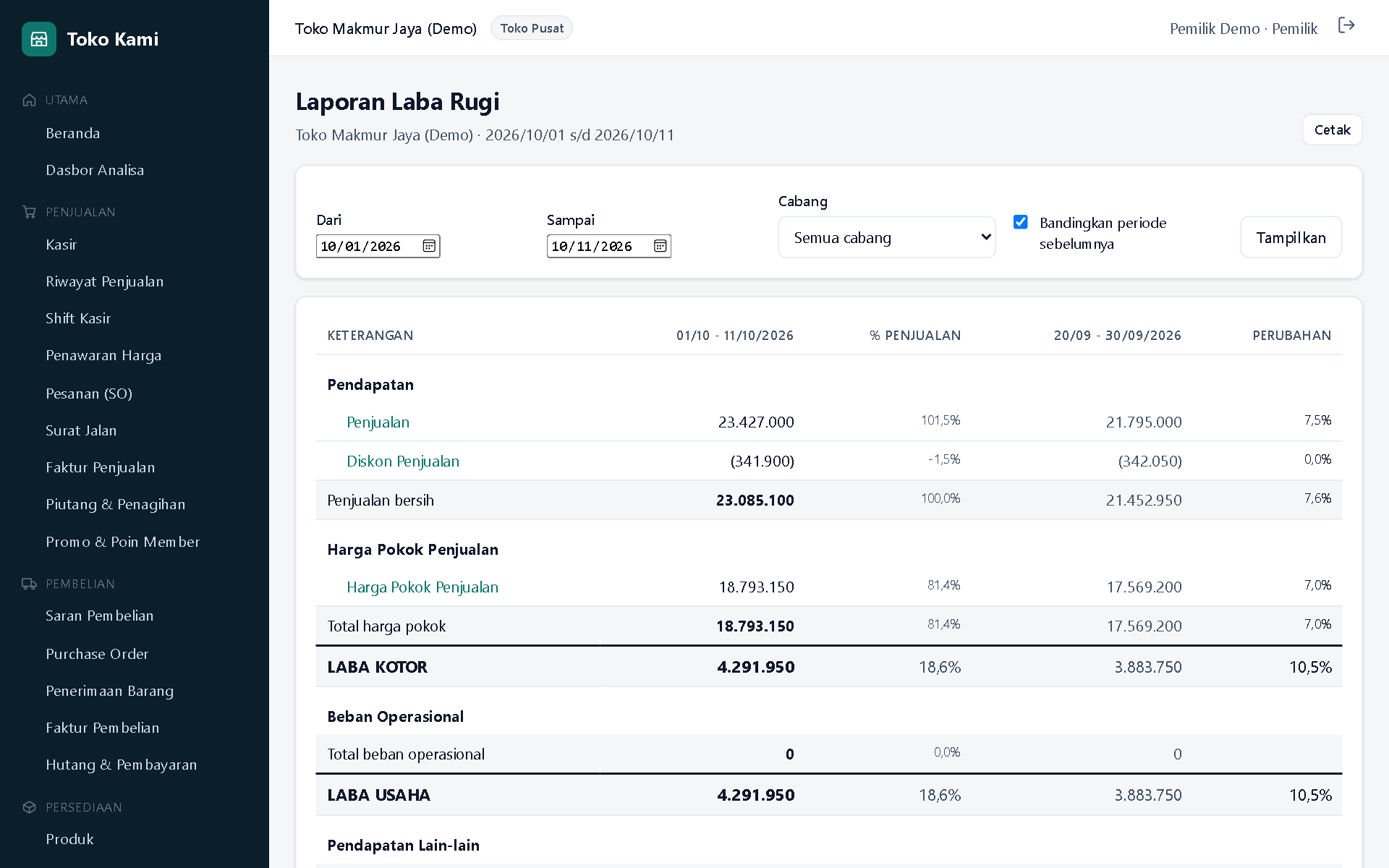
Task: Click the box icon beside PERSEDIAAN
Action: pyautogui.click(x=29, y=807)
